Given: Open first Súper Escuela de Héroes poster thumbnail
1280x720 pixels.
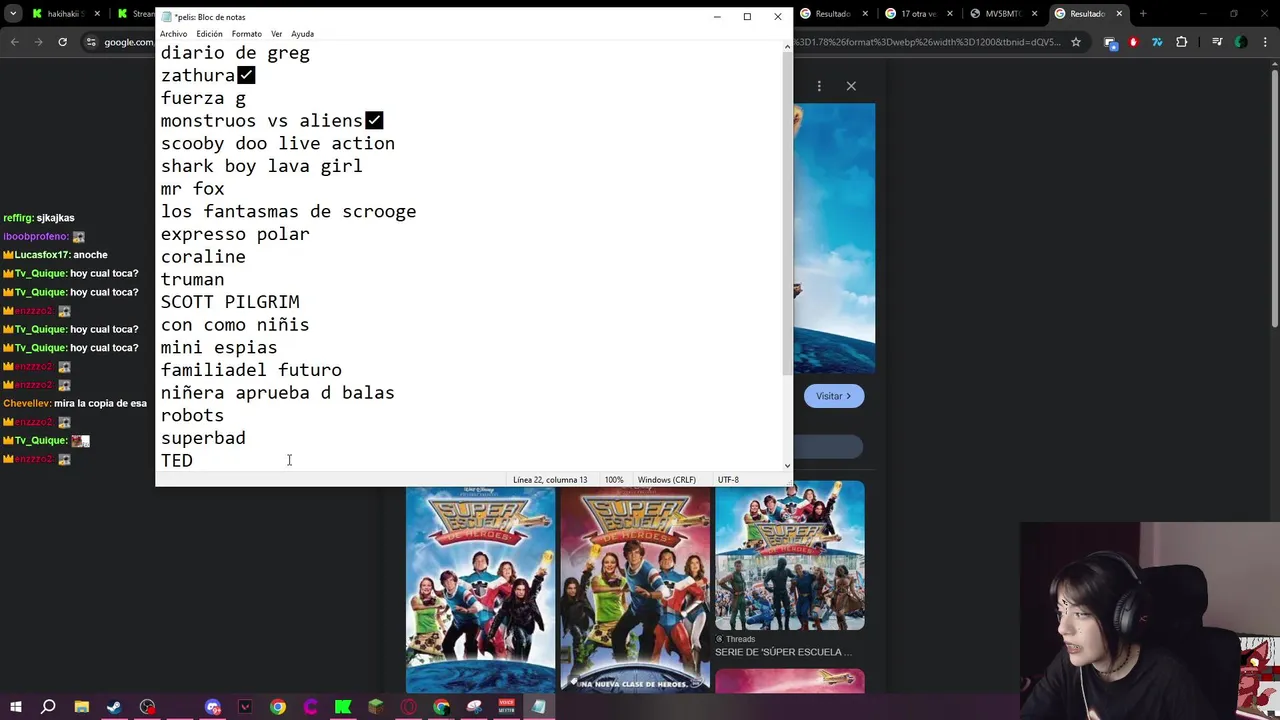Looking at the screenshot, I should [480, 590].
